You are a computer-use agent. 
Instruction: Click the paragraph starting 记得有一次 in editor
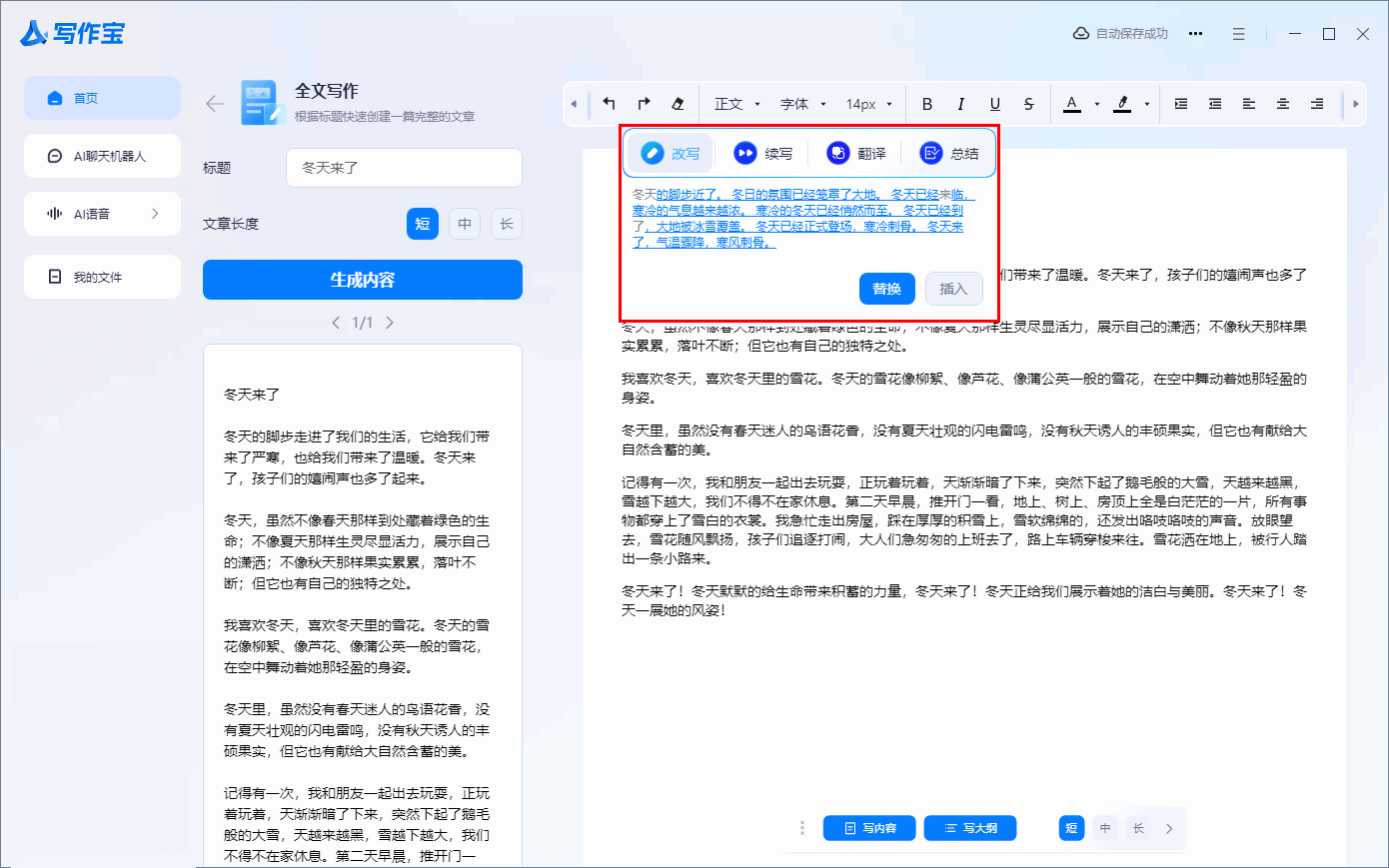[x=964, y=520]
